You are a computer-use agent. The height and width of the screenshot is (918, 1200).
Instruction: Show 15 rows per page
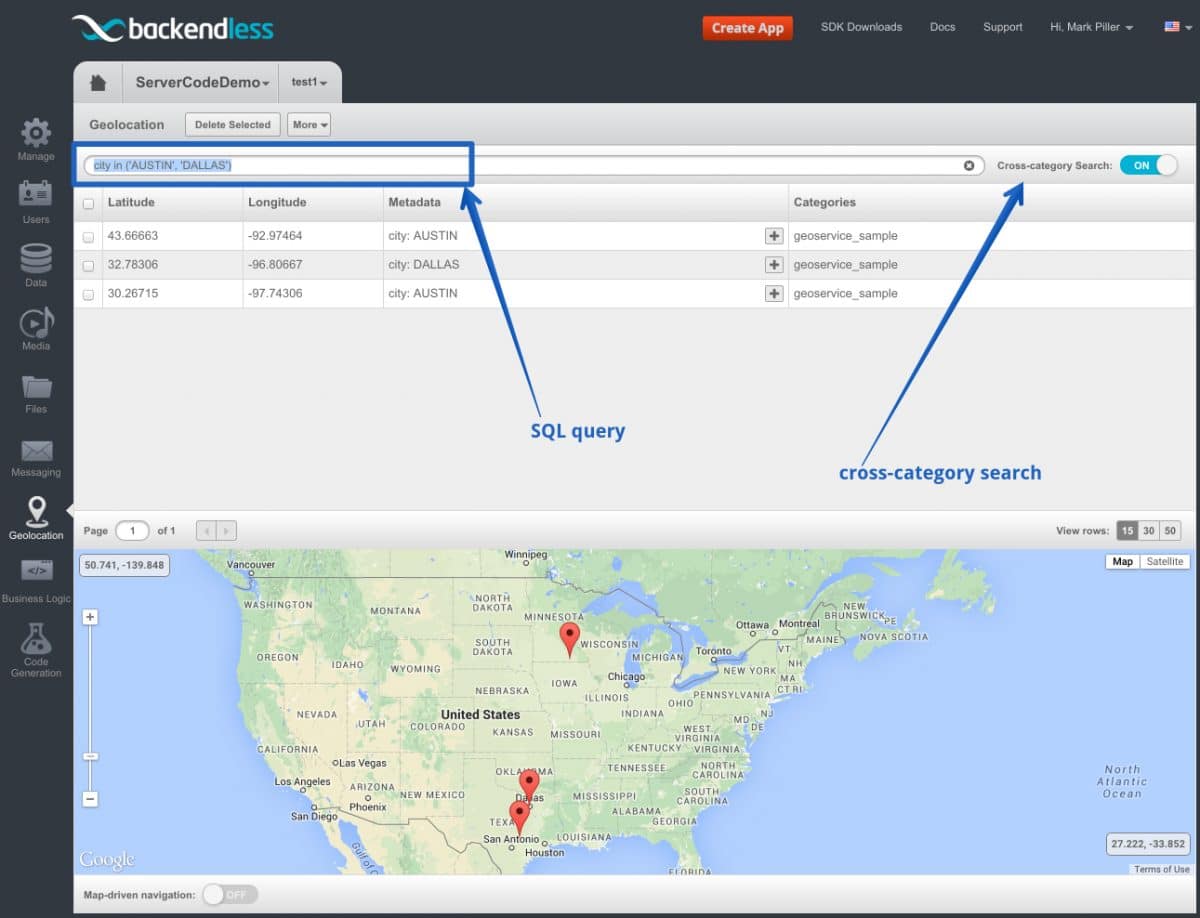(1127, 531)
